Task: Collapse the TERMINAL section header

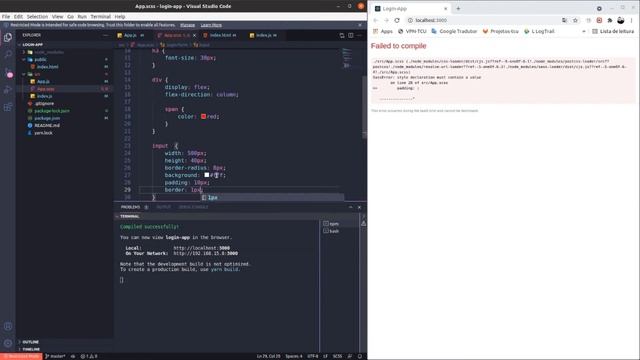Action: [x=128, y=216]
